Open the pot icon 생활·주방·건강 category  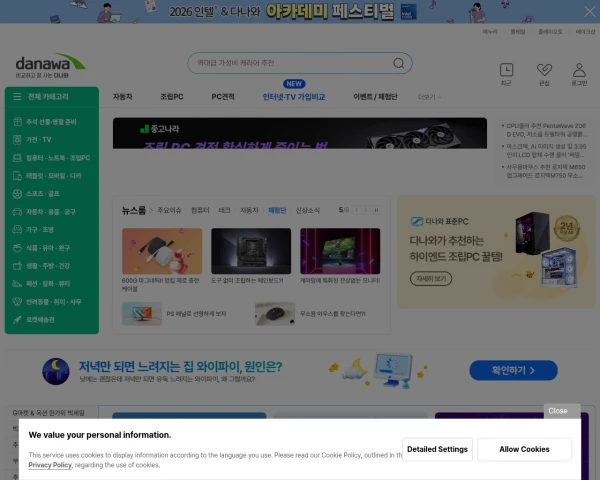17,266
